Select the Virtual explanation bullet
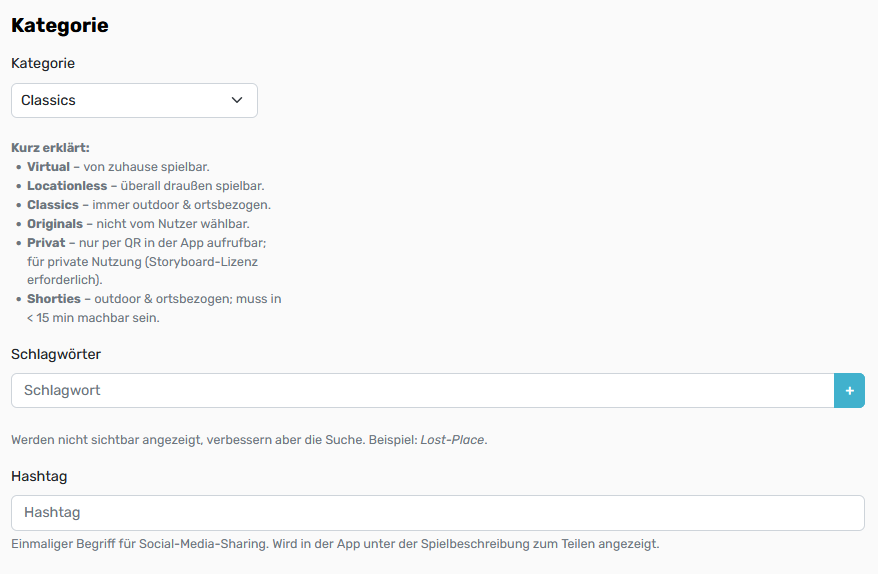878x574 pixels. point(118,167)
